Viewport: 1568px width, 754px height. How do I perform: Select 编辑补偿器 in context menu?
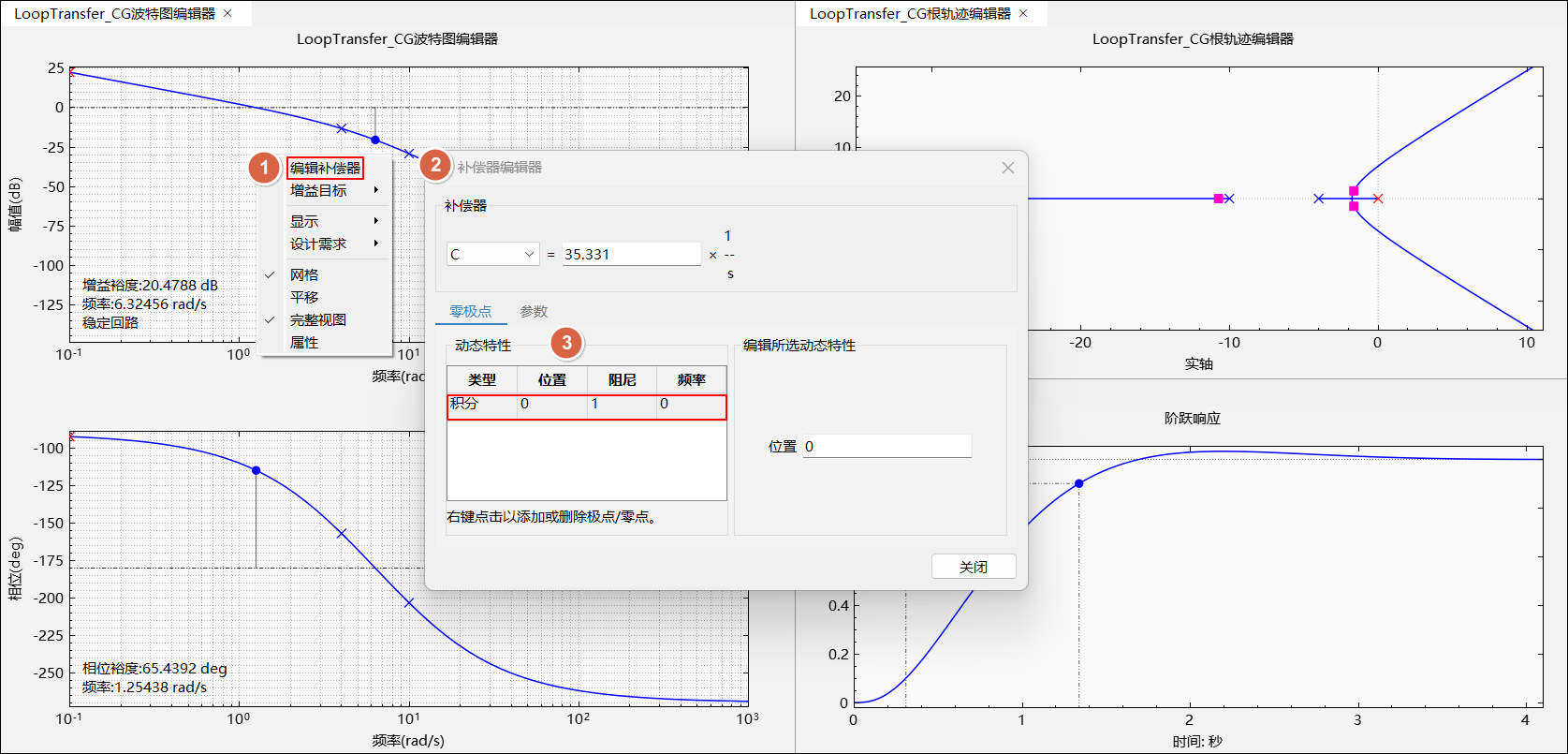[325, 169]
